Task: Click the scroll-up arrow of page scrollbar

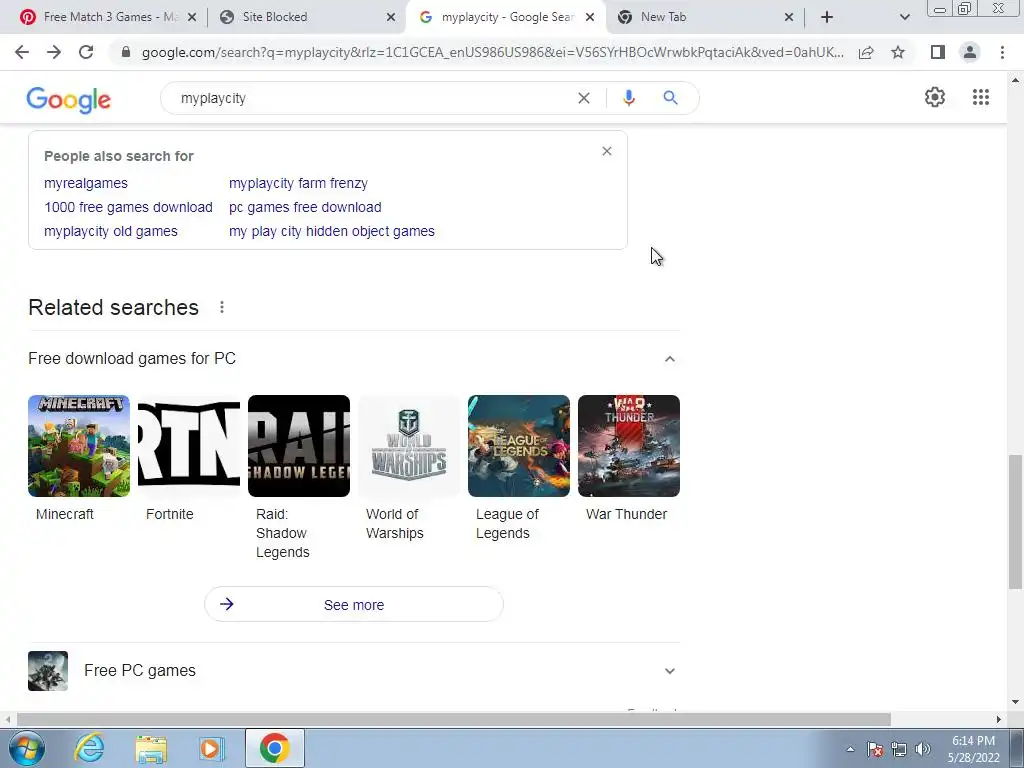Action: coord(1015,80)
